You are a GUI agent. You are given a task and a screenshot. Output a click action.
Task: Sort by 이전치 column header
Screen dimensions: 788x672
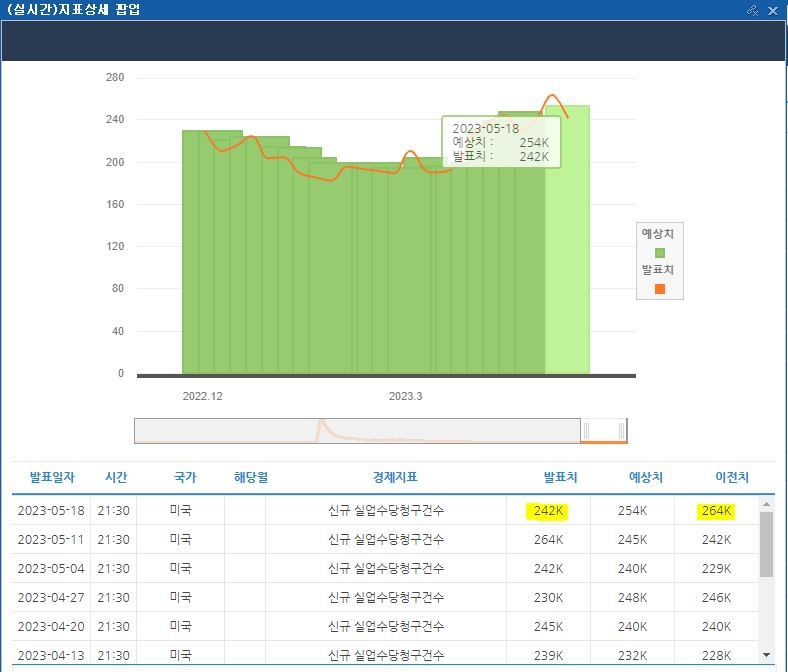click(732, 477)
